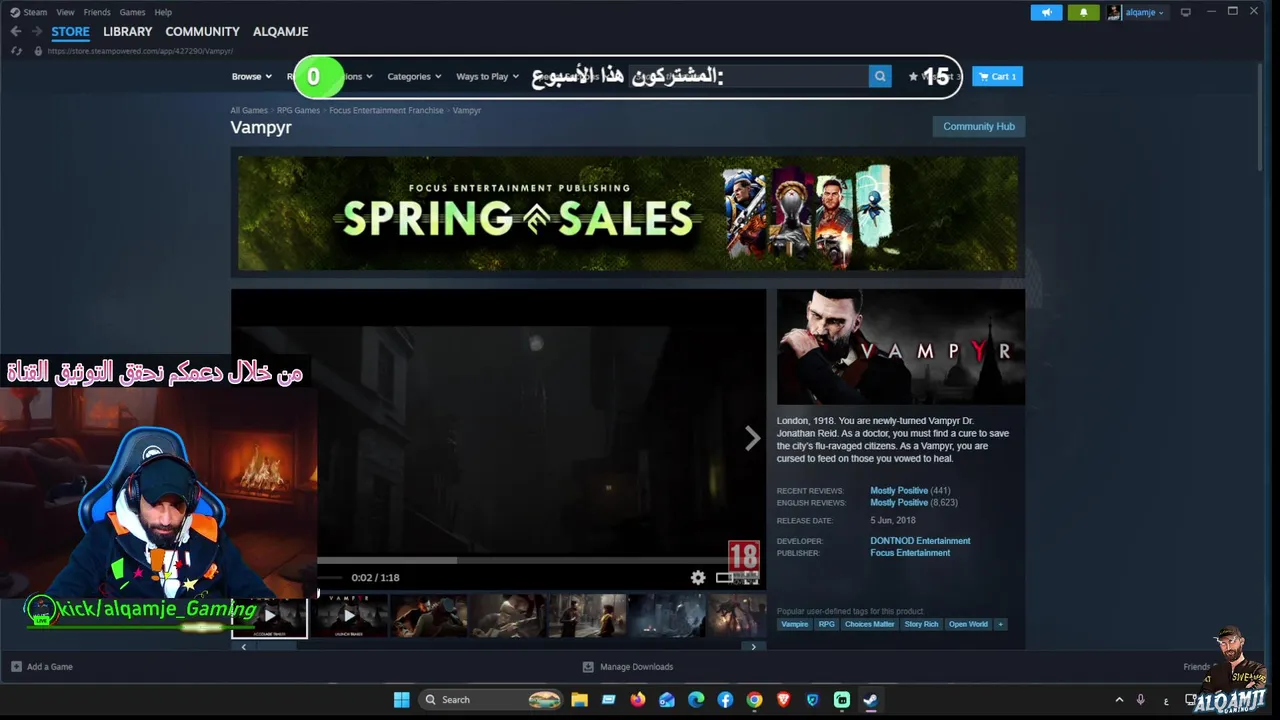This screenshot has height=720, width=1280.
Task: Open the Cart 1 button
Action: click(x=997, y=76)
